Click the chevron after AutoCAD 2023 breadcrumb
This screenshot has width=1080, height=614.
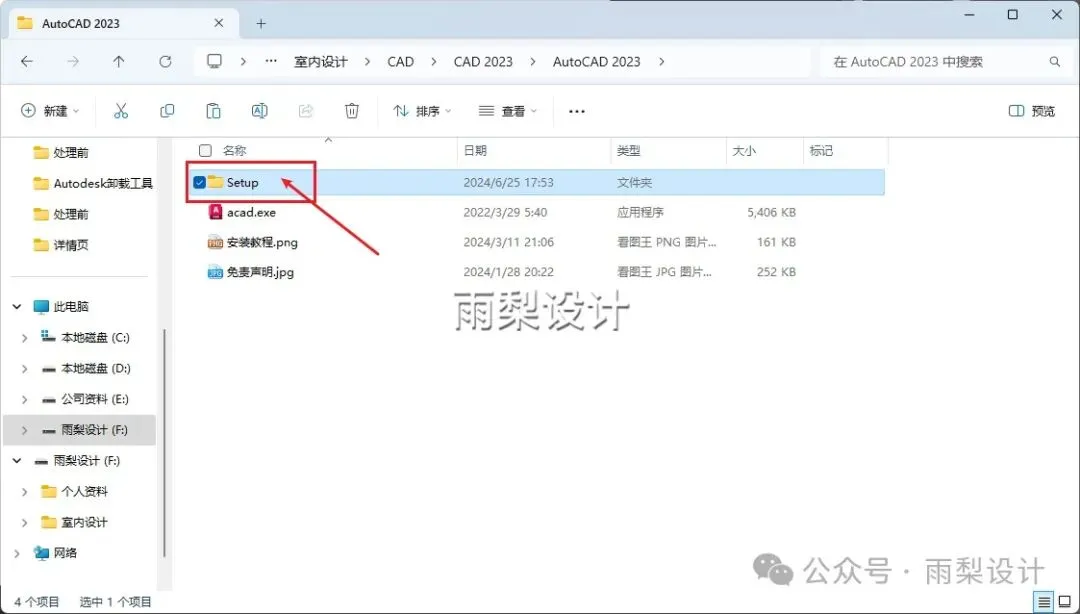[661, 61]
